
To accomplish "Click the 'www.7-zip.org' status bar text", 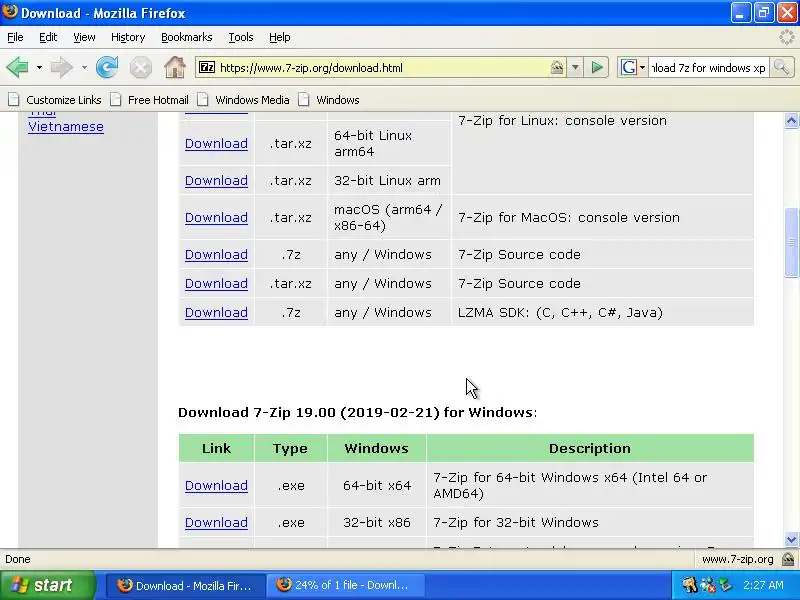I will coord(738,559).
